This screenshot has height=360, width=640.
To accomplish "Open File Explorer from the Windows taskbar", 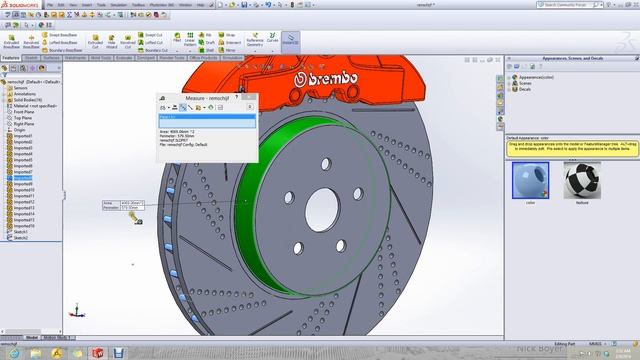I will 36,353.
